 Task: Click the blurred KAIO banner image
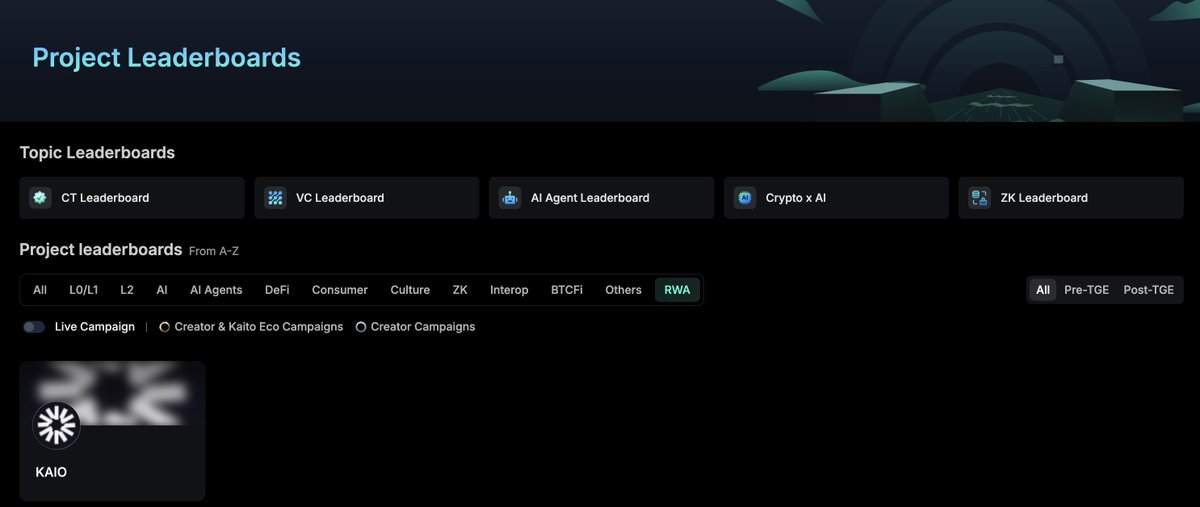click(x=112, y=393)
